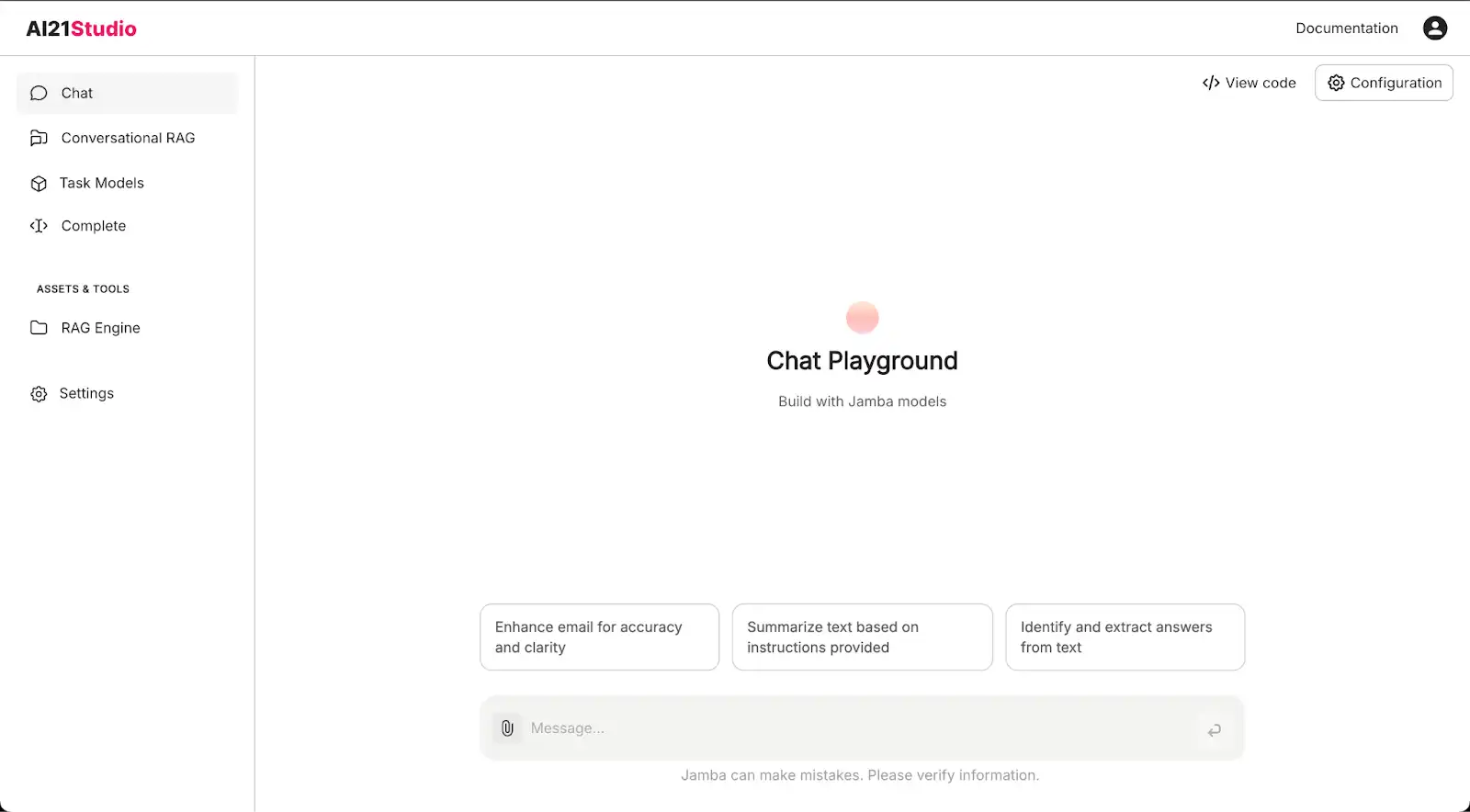
Task: Click the AI21 Studio logo
Action: click(82, 28)
